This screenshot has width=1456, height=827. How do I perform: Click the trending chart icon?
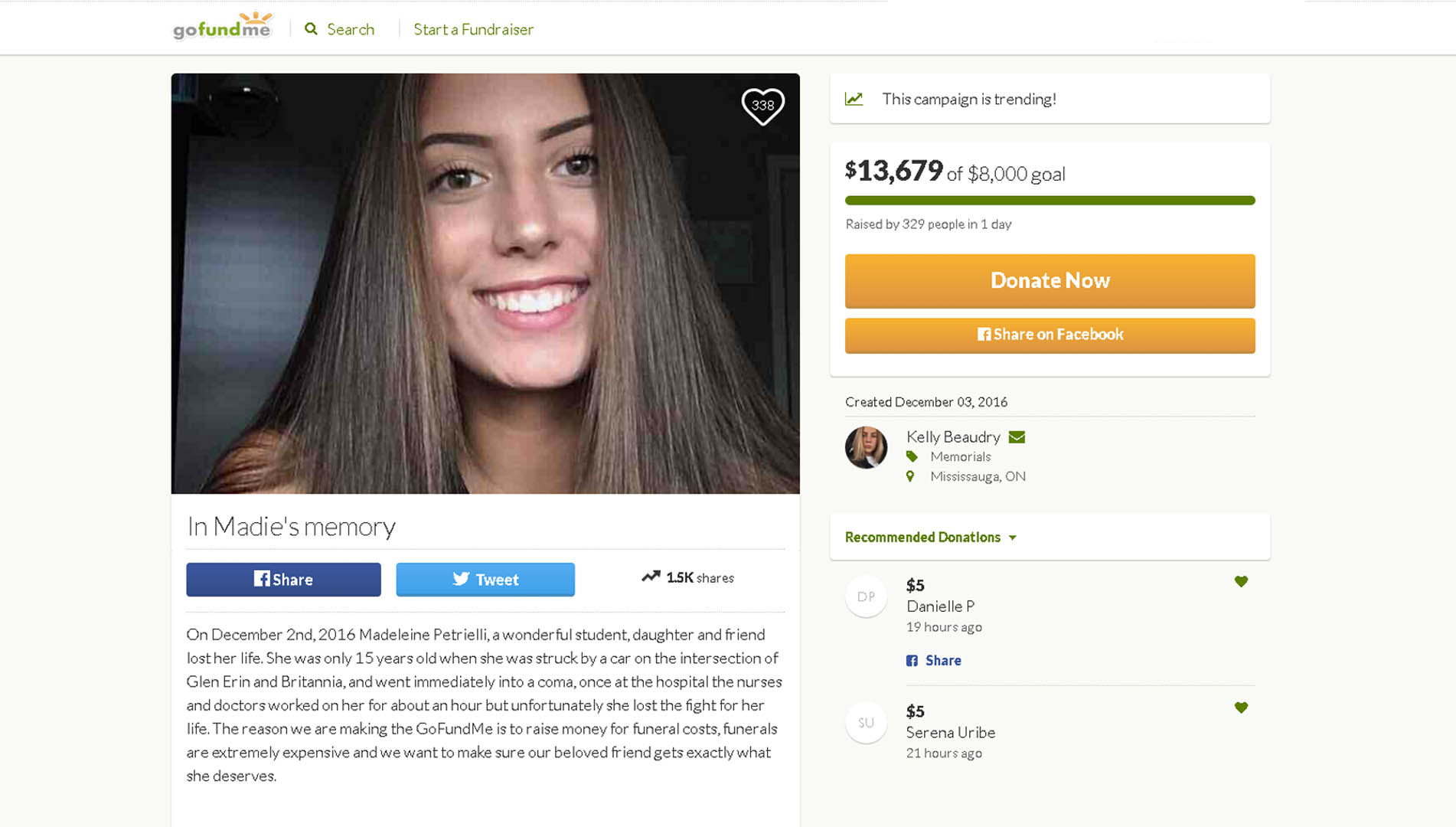(x=854, y=99)
